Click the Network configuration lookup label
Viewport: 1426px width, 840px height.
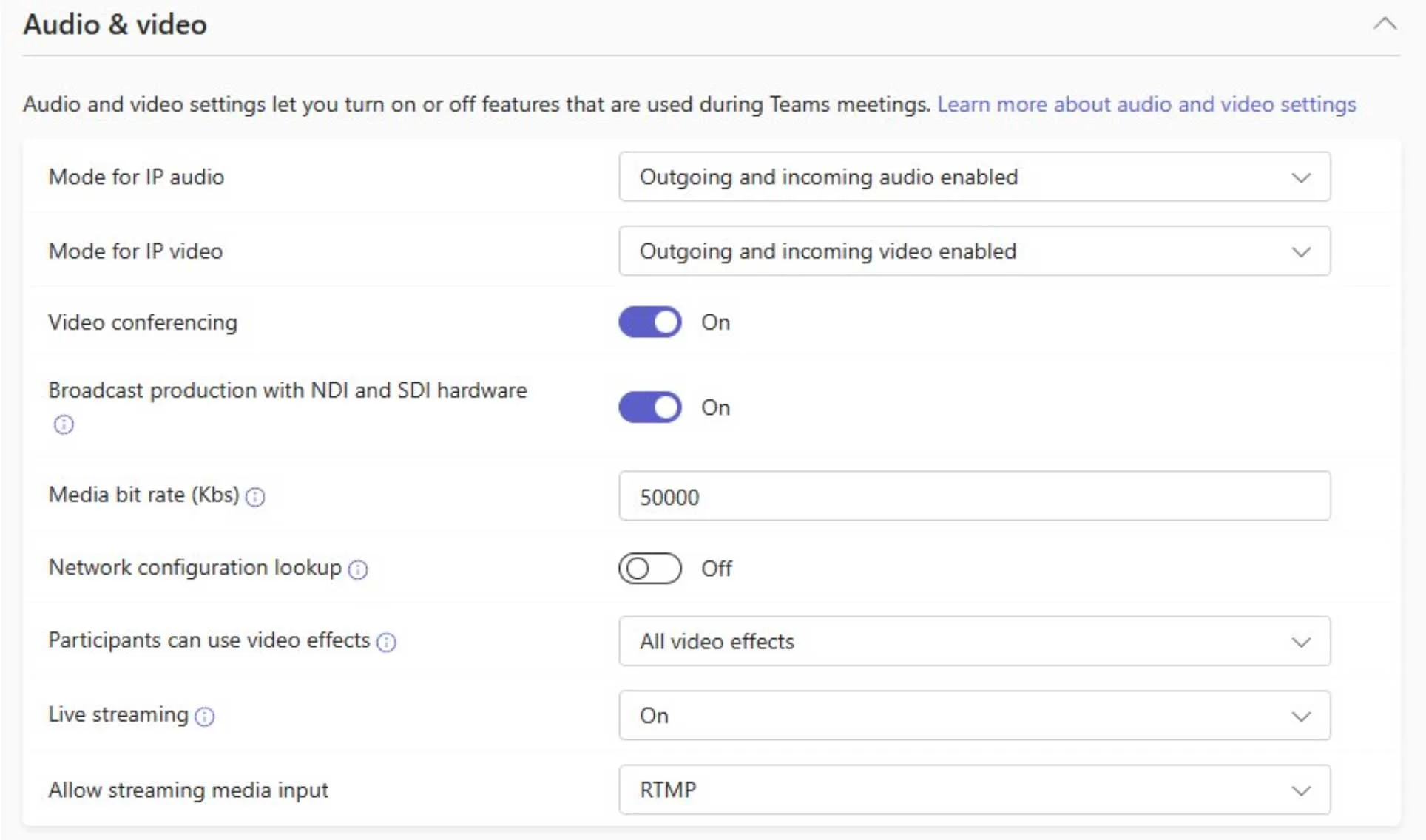click(x=195, y=567)
